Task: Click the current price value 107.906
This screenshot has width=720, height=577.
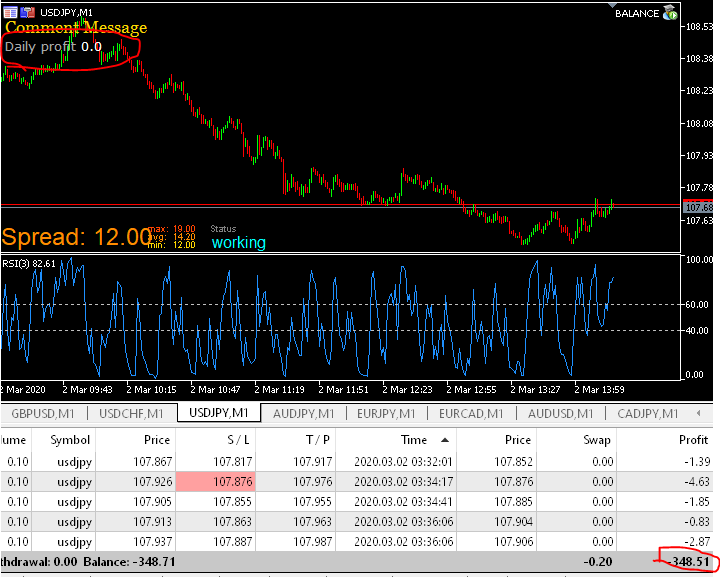Action: tap(513, 542)
